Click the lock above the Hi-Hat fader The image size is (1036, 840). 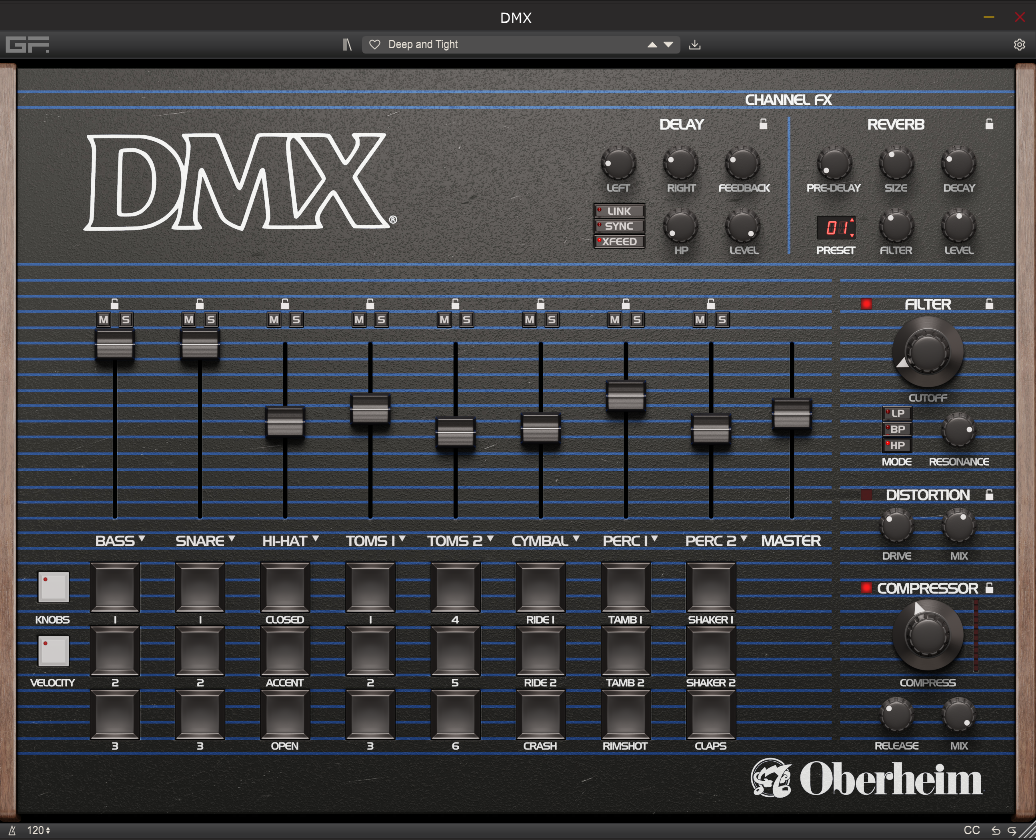click(x=285, y=304)
